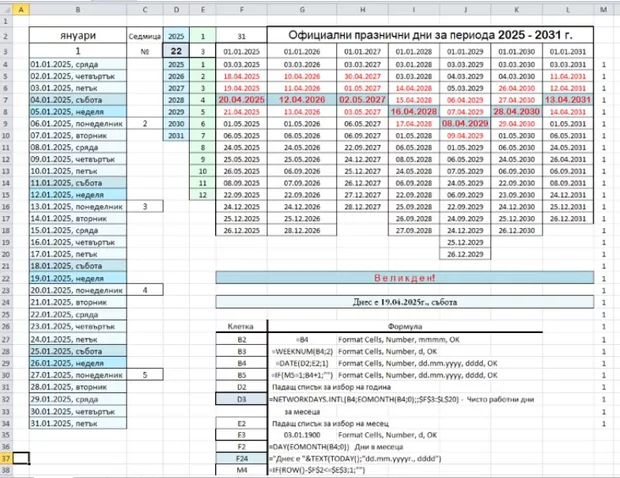Click bold date 28.04.2030
The width and height of the screenshot is (620, 478).
pos(516,111)
